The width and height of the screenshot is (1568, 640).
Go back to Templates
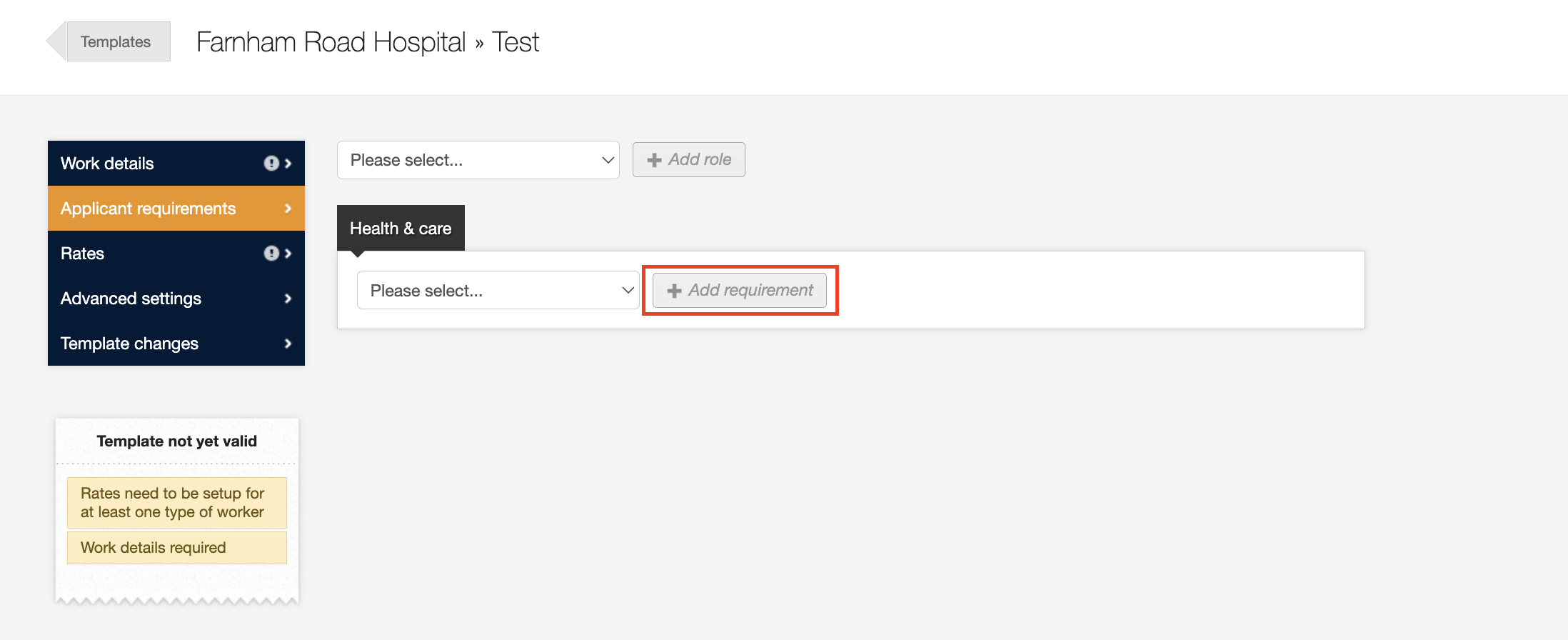(116, 42)
